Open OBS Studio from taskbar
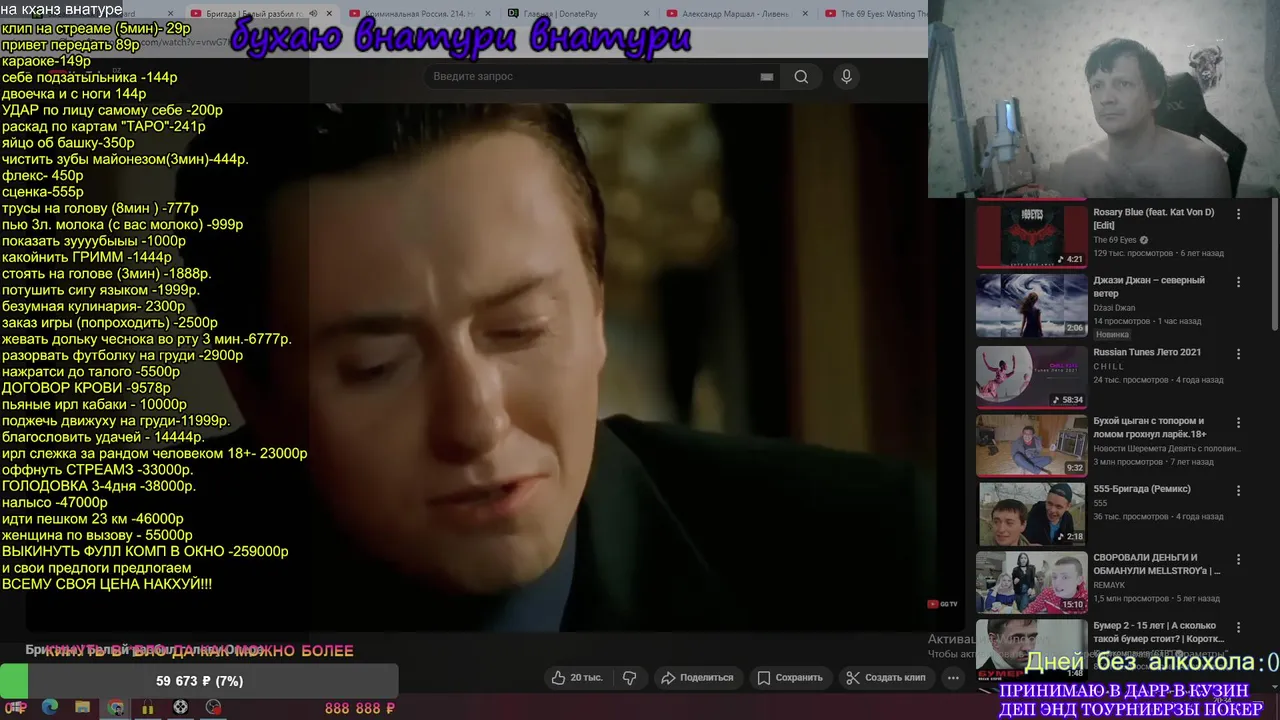Screen dimensions: 1280x720 click(180, 707)
